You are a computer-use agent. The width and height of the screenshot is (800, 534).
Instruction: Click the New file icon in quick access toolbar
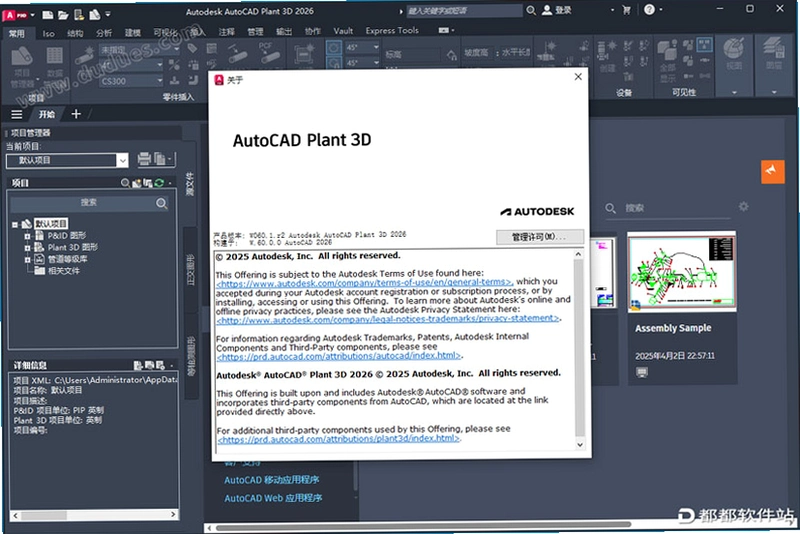click(x=47, y=15)
